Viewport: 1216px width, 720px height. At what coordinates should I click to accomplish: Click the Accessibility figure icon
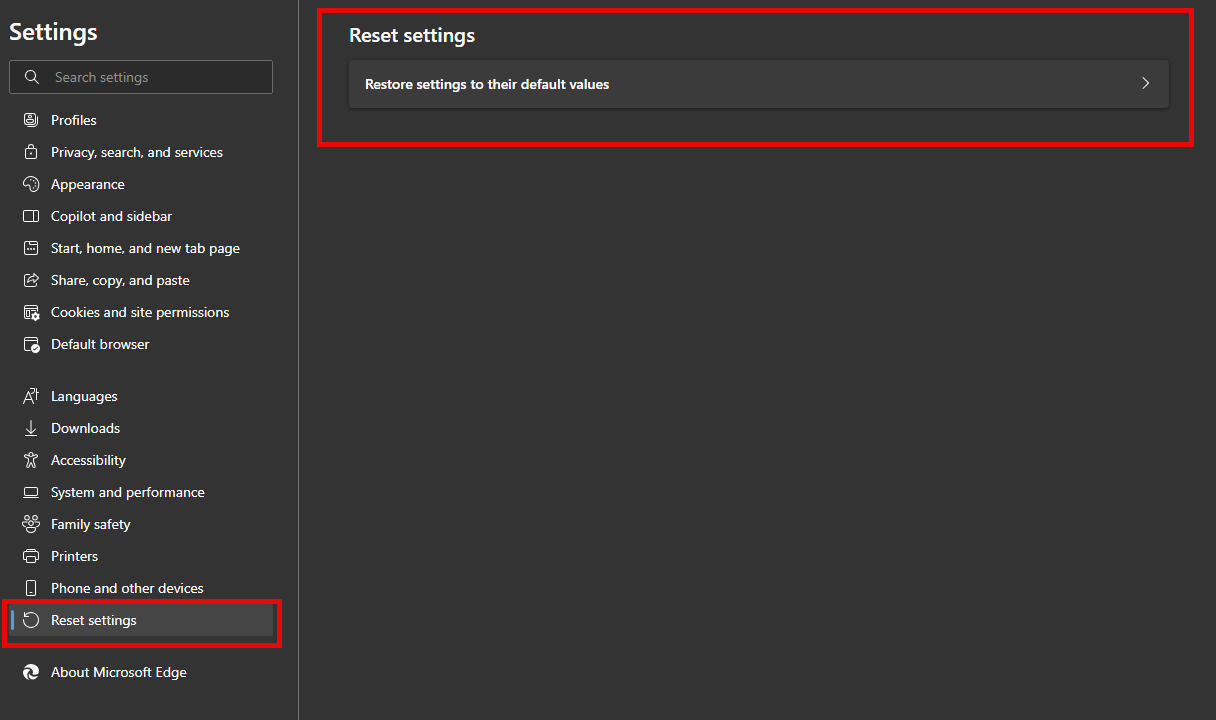[31, 460]
